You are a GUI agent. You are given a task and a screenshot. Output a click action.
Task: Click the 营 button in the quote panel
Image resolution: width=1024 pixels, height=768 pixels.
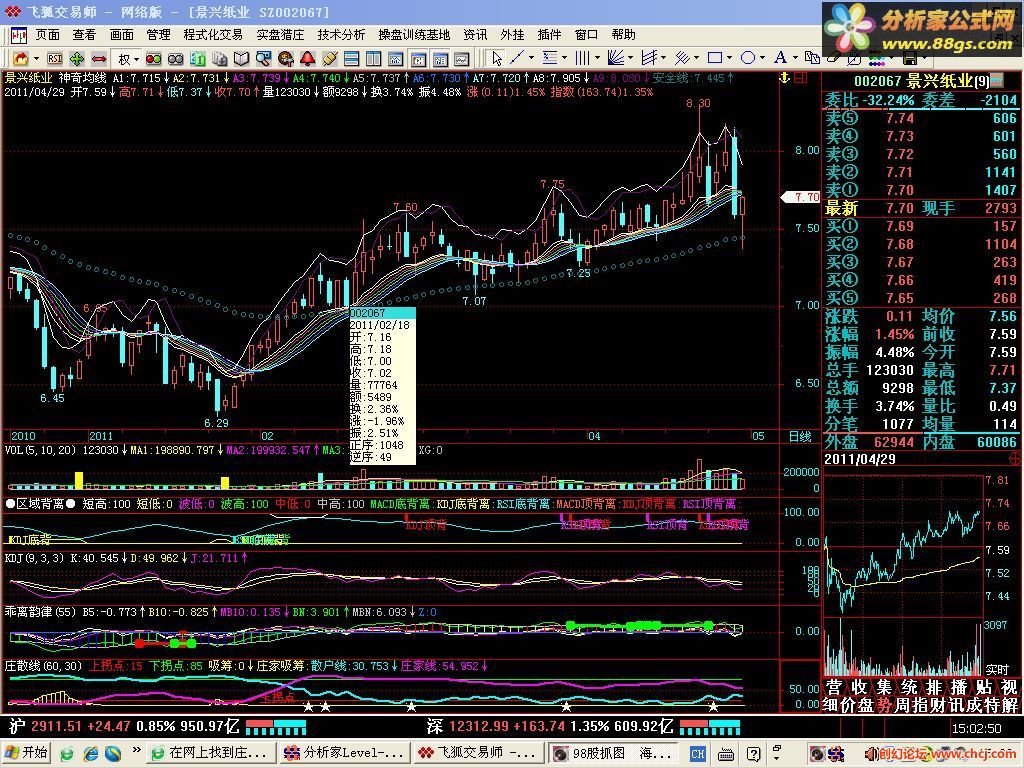pyautogui.click(x=834, y=687)
